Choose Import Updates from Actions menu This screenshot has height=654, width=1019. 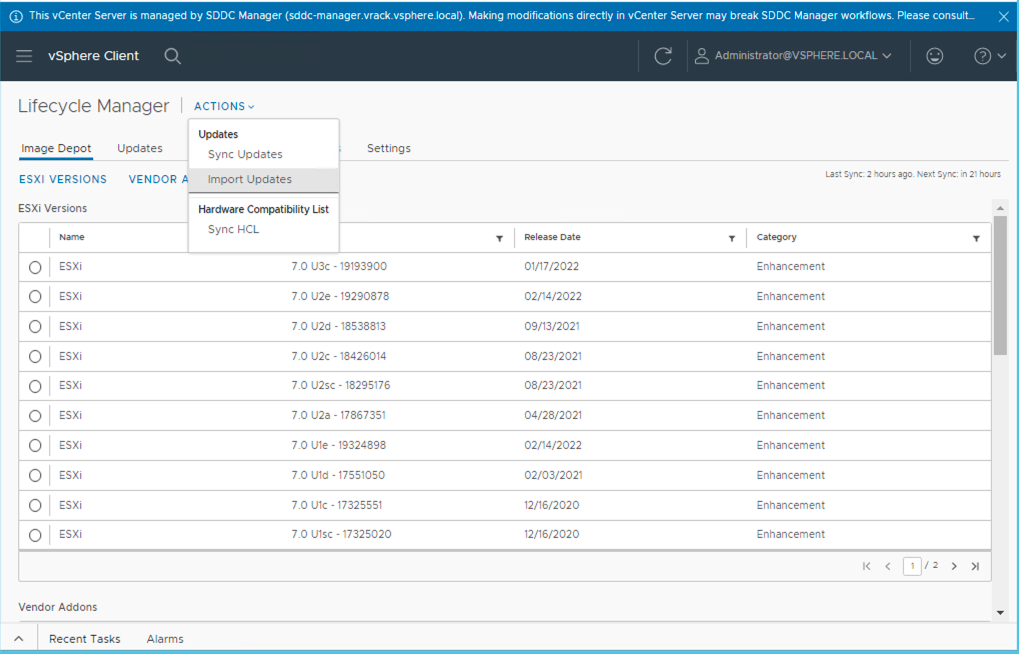pyautogui.click(x=250, y=180)
